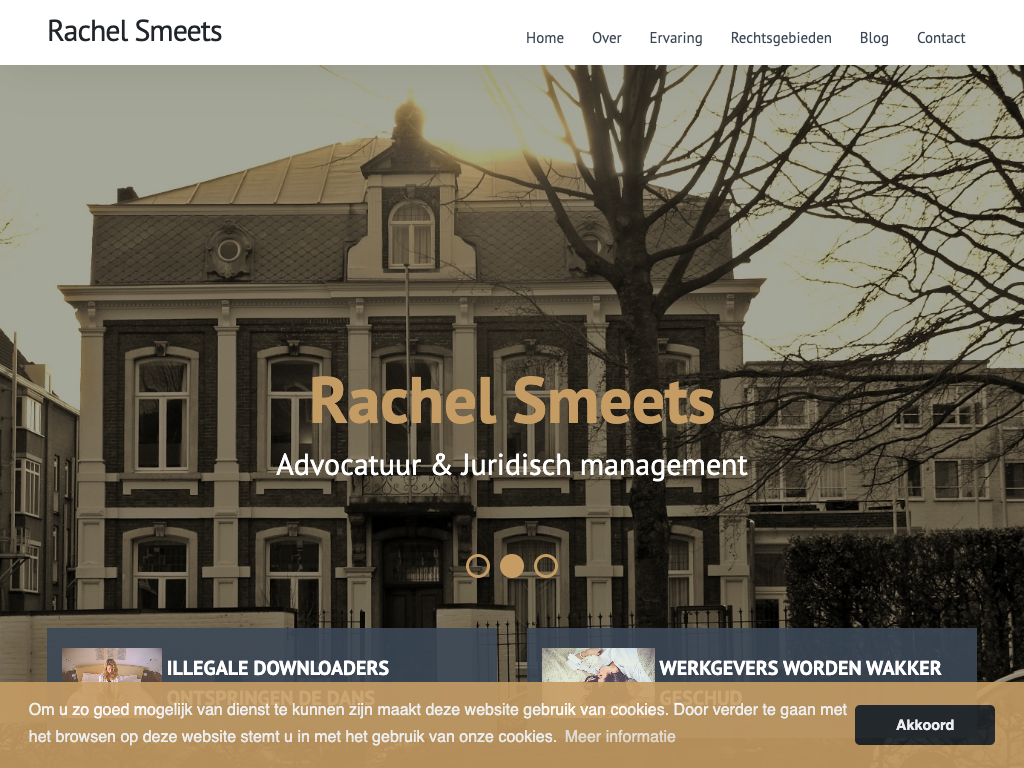The width and height of the screenshot is (1024, 768).
Task: Read the Illegale Downloaders blog post
Action: click(x=278, y=668)
